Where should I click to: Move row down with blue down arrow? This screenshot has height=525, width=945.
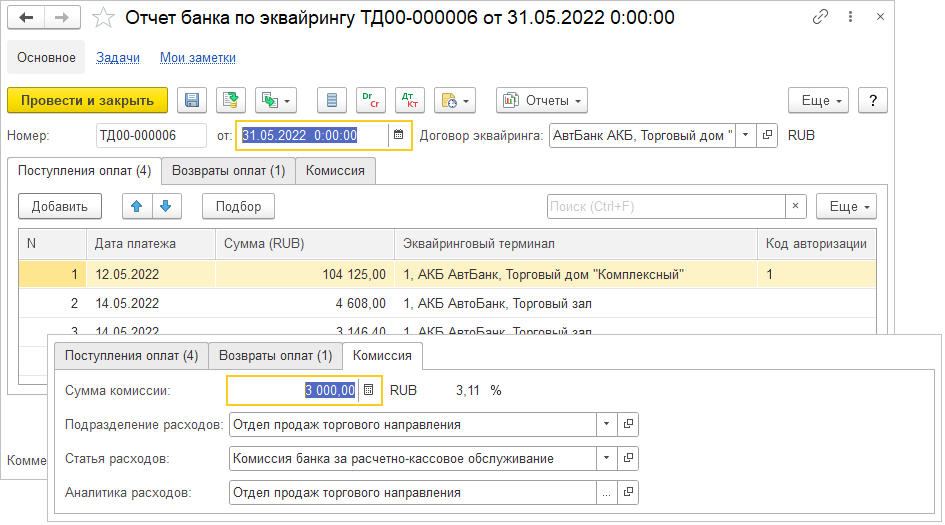pos(166,206)
